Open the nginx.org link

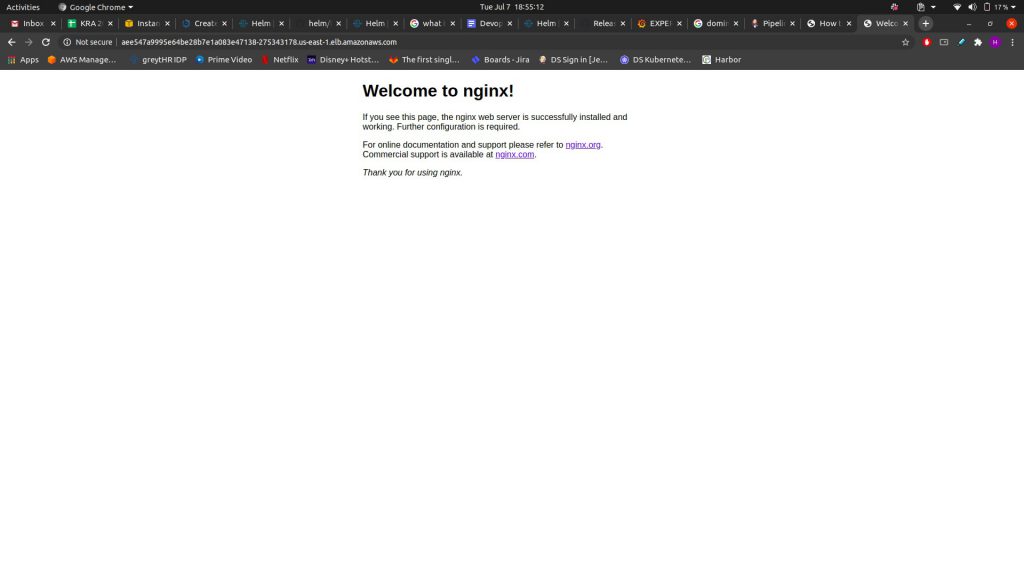pos(583,144)
